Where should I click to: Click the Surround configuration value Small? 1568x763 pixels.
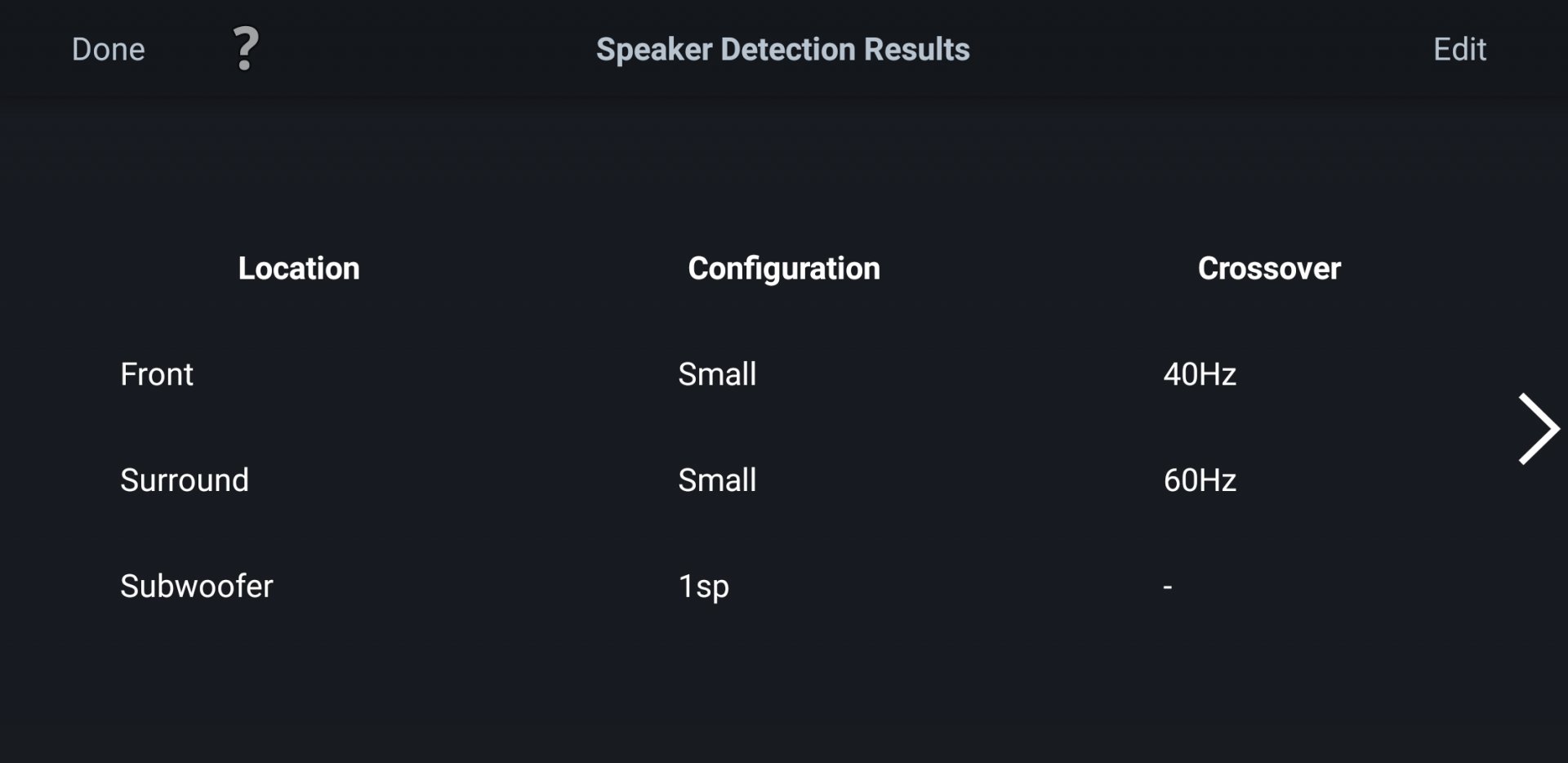pos(717,480)
